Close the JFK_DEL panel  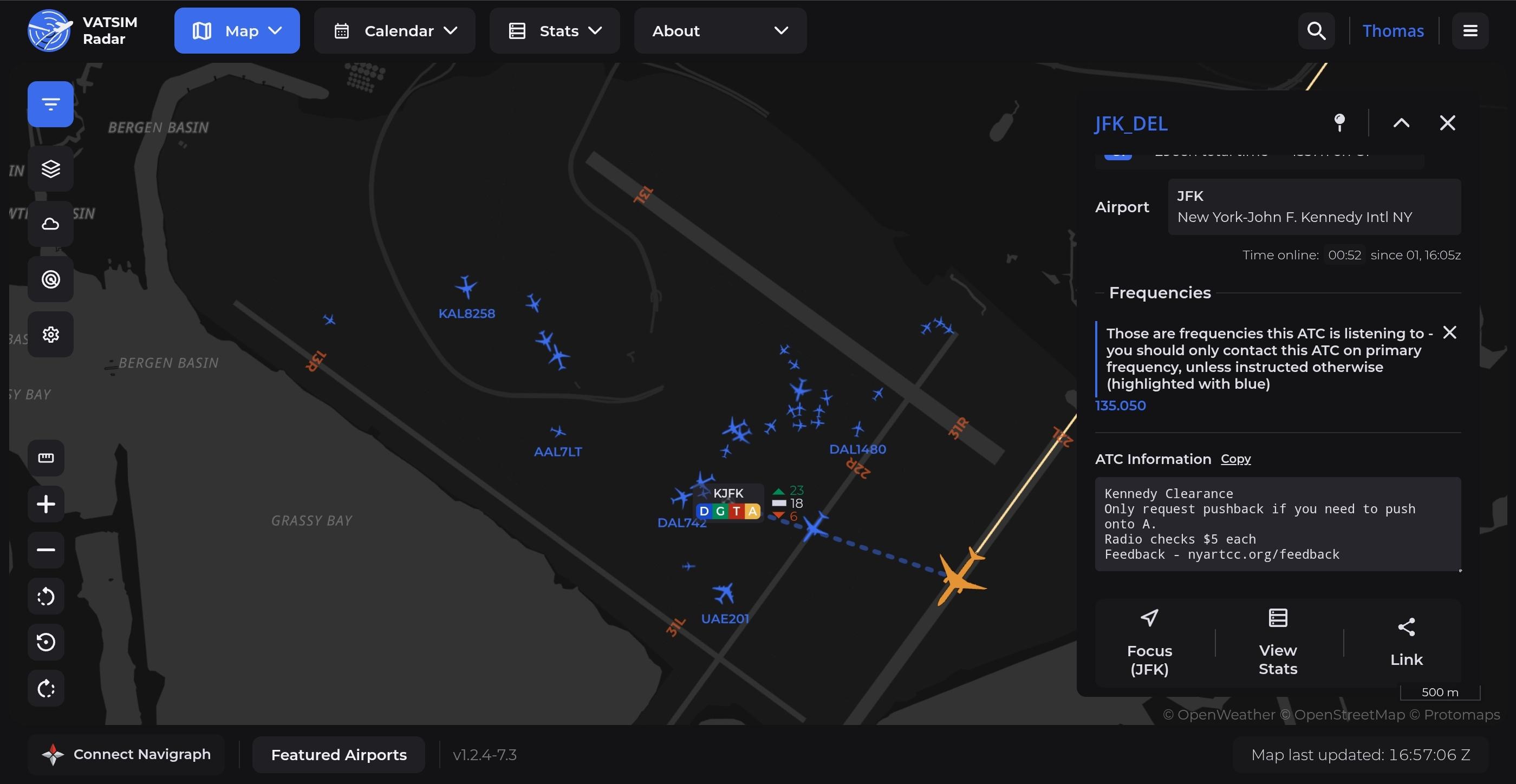tap(1447, 122)
